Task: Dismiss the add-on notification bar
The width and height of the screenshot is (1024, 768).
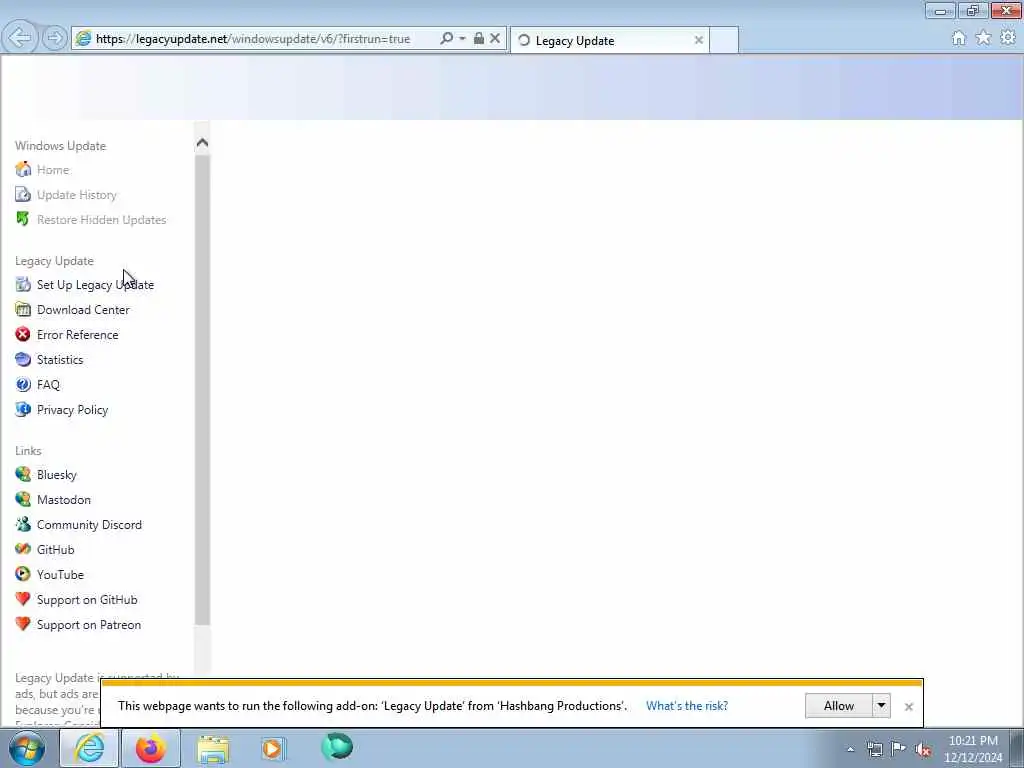Action: [908, 707]
